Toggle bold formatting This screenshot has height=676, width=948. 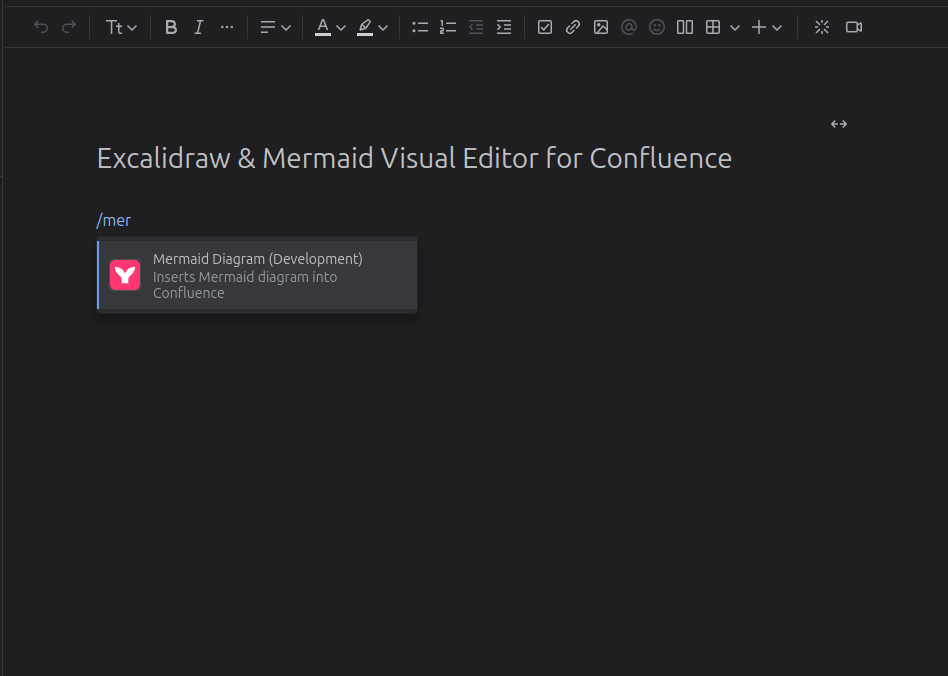(x=171, y=27)
